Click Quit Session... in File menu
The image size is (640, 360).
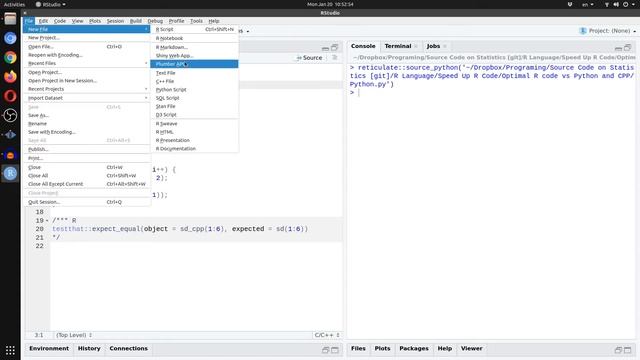click(87, 202)
